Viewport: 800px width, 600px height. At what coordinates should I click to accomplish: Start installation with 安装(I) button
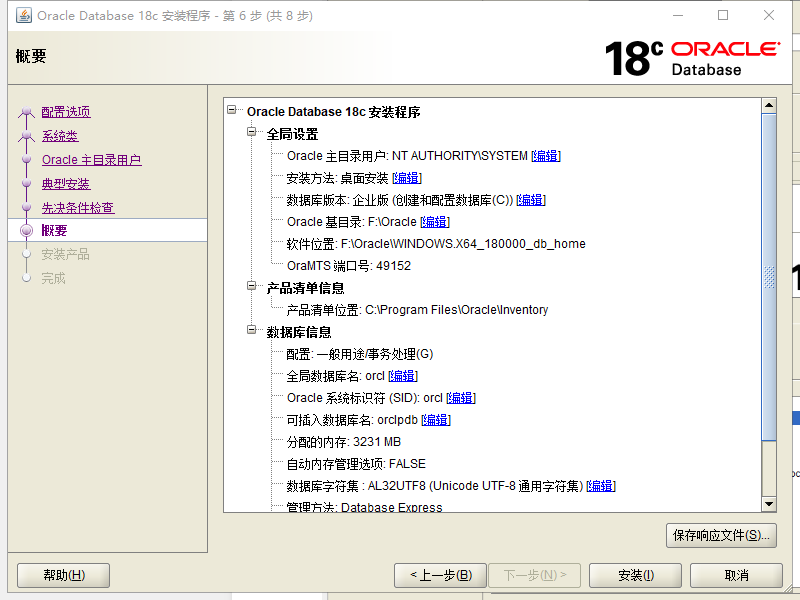tap(636, 576)
